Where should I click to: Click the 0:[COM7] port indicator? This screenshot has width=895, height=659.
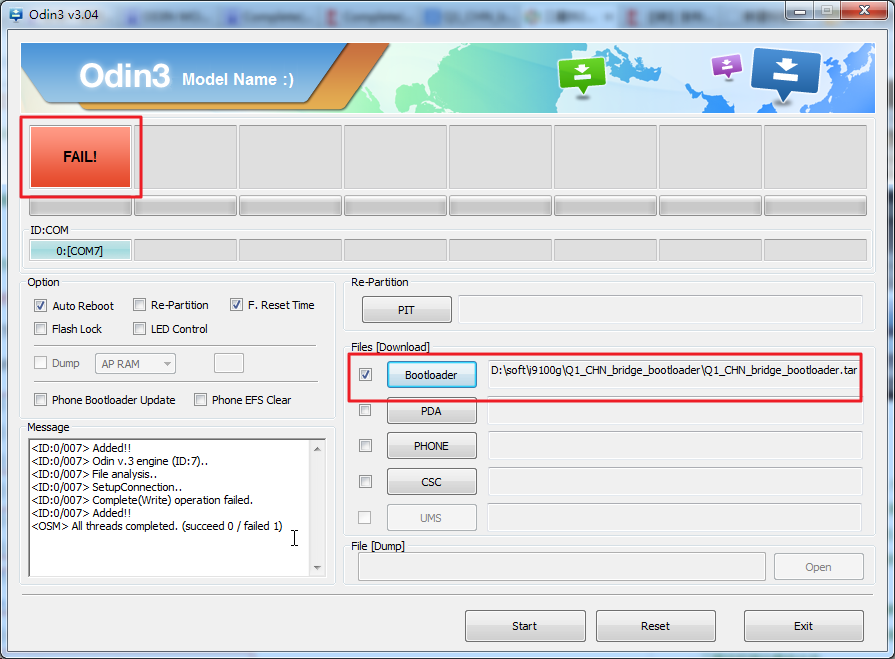[x=80, y=250]
